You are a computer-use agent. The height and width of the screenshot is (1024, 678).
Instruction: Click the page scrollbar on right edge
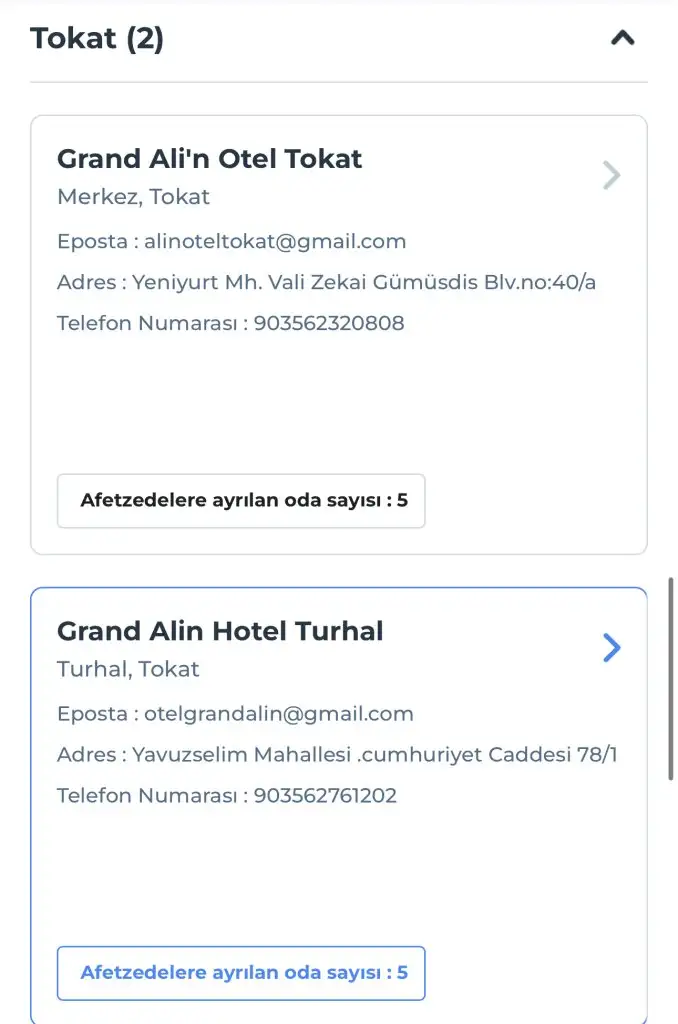[672, 680]
